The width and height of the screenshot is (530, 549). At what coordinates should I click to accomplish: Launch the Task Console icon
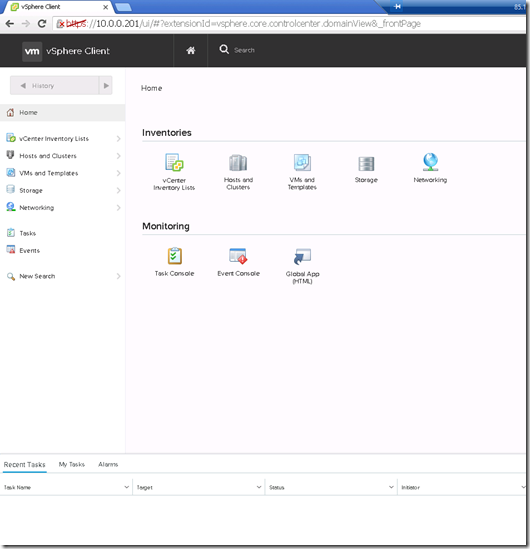point(174,256)
